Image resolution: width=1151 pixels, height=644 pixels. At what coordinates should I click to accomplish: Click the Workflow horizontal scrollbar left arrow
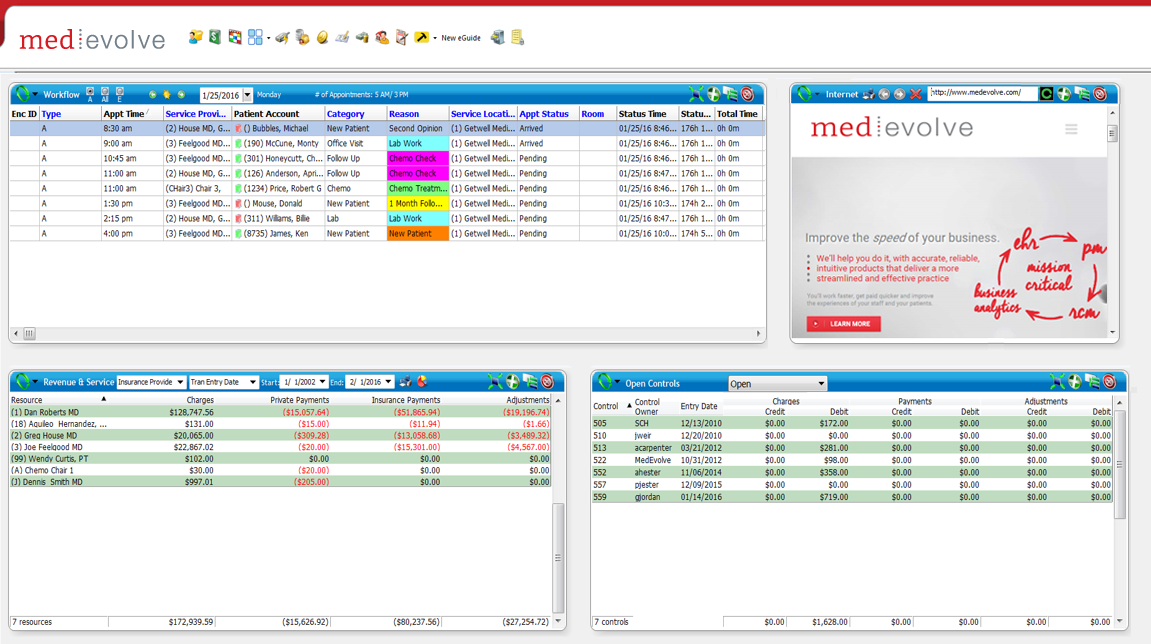pyautogui.click(x=16, y=333)
